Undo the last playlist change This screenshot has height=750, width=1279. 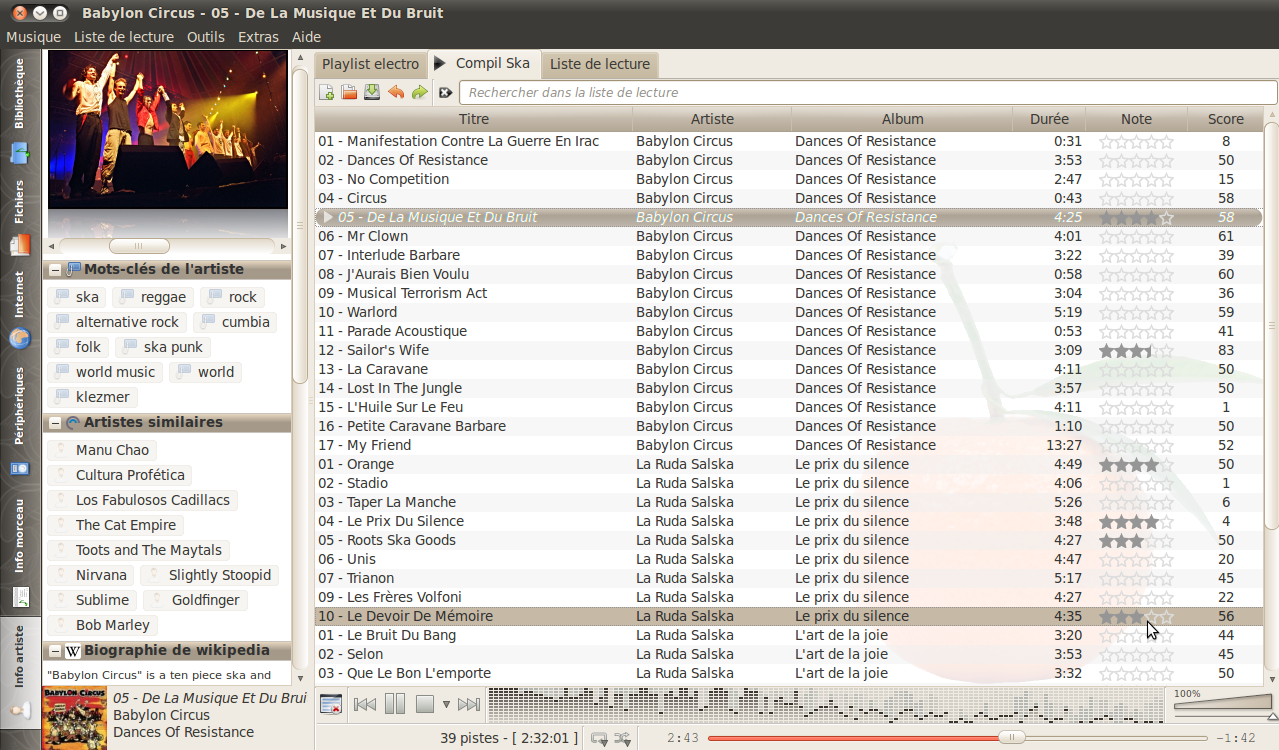tap(396, 92)
